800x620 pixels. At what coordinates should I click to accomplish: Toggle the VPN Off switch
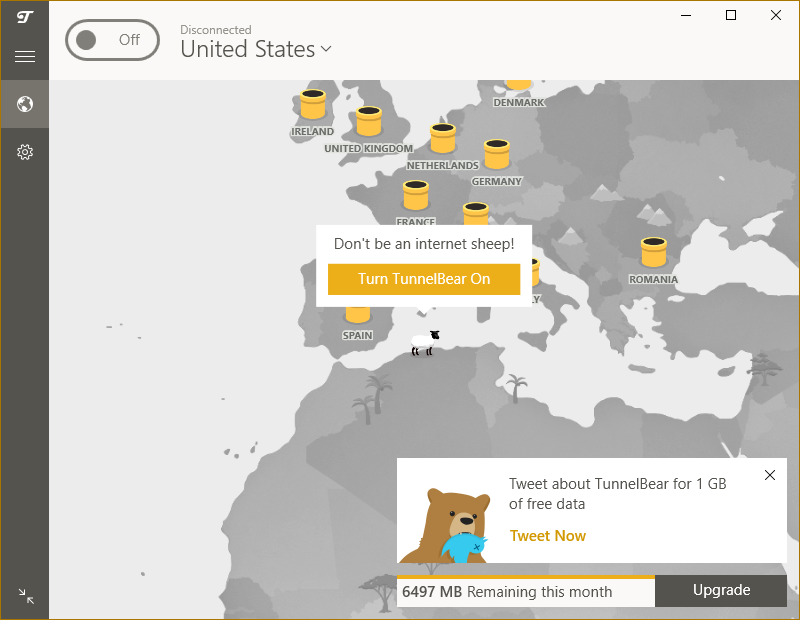point(112,40)
